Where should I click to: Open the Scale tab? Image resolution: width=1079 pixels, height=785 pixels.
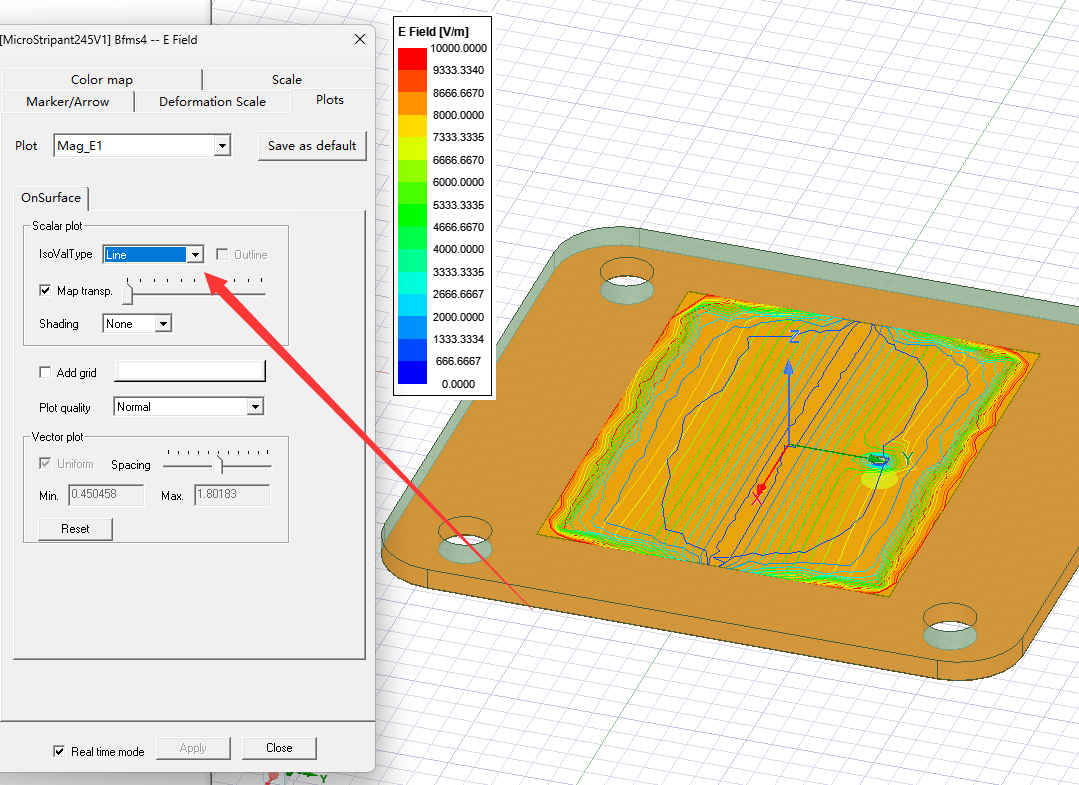pyautogui.click(x=286, y=80)
